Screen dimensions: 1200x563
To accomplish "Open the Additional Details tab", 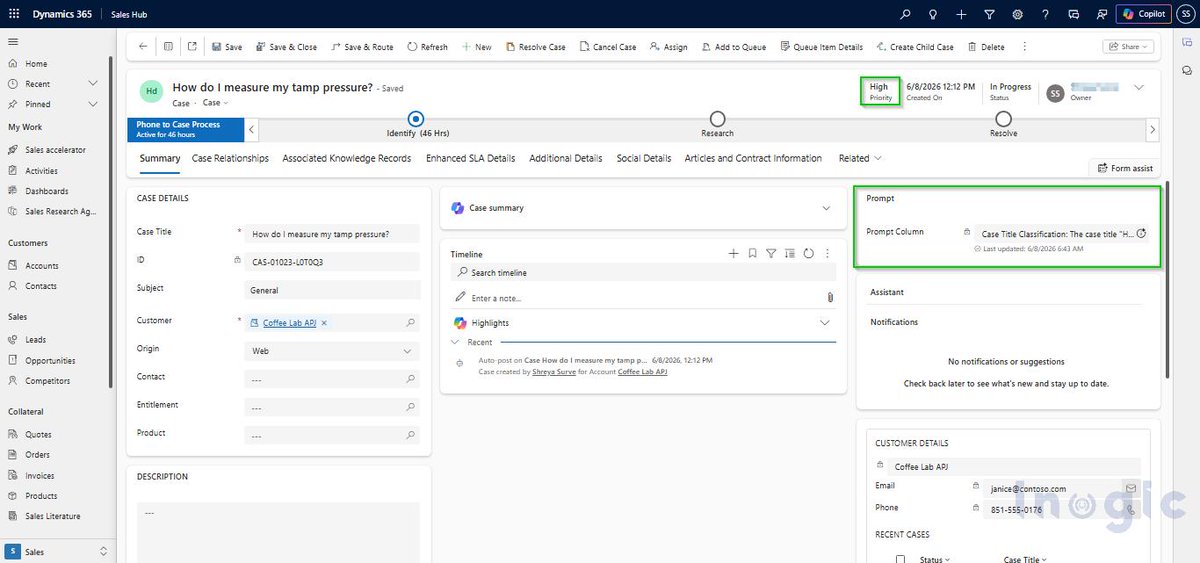I will click(x=566, y=158).
